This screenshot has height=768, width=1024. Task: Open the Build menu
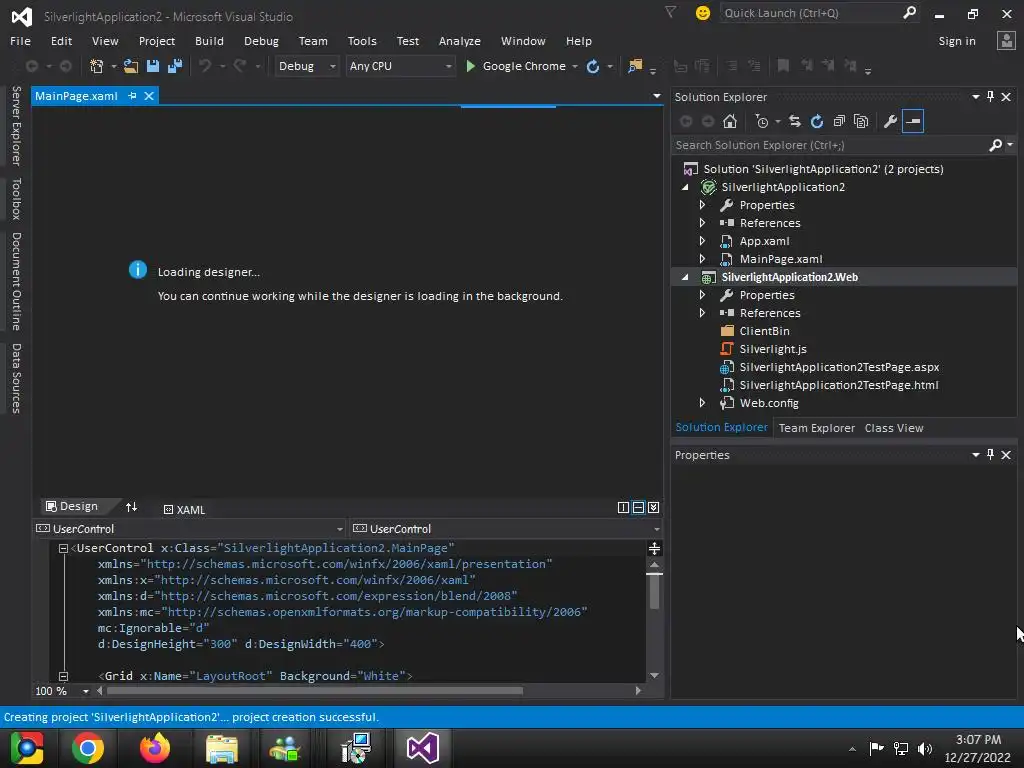click(x=209, y=40)
